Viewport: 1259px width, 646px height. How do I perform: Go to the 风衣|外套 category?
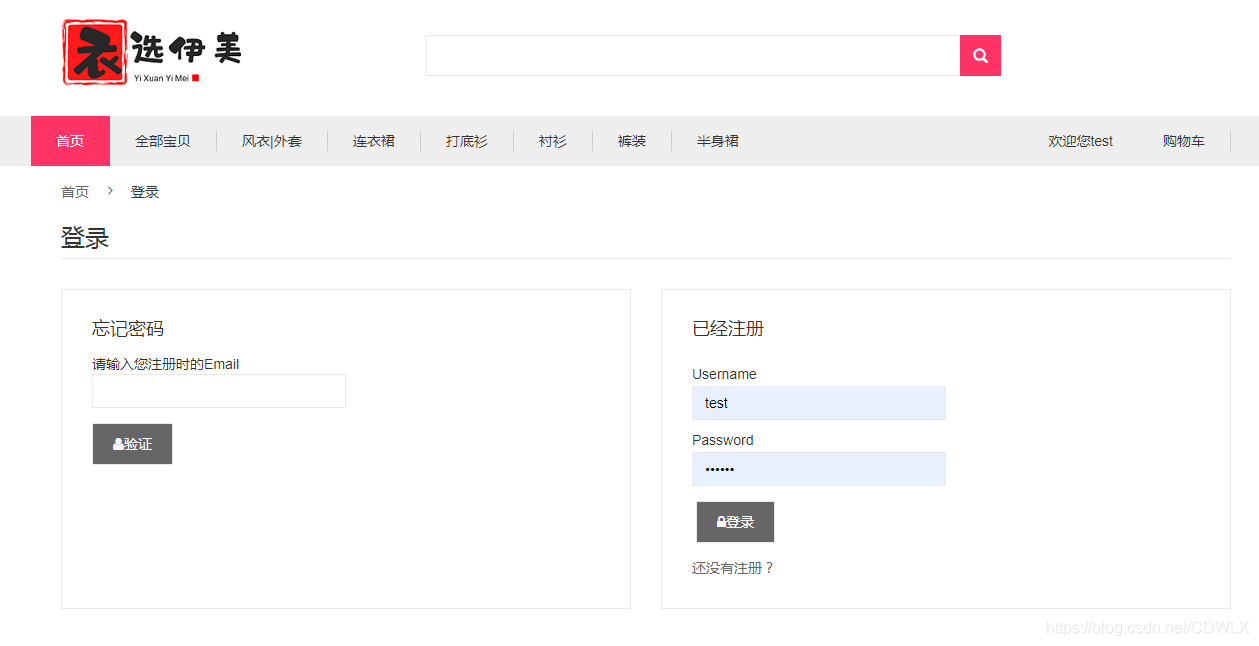(x=272, y=141)
